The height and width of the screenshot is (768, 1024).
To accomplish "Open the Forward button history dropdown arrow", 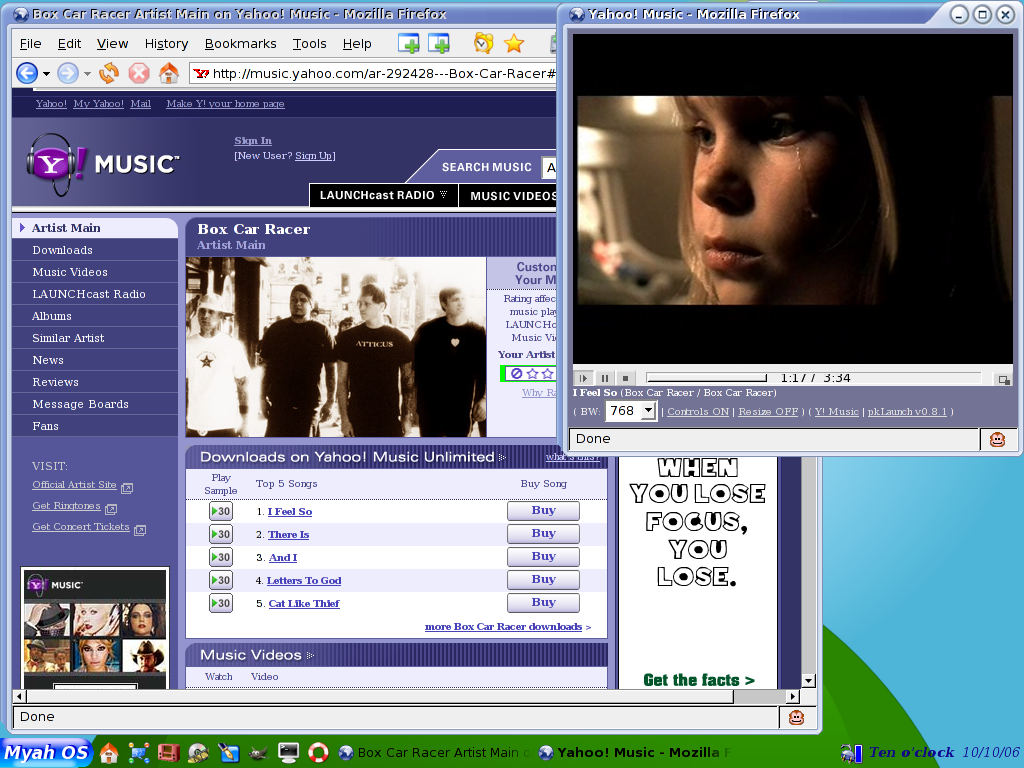I will (88, 74).
